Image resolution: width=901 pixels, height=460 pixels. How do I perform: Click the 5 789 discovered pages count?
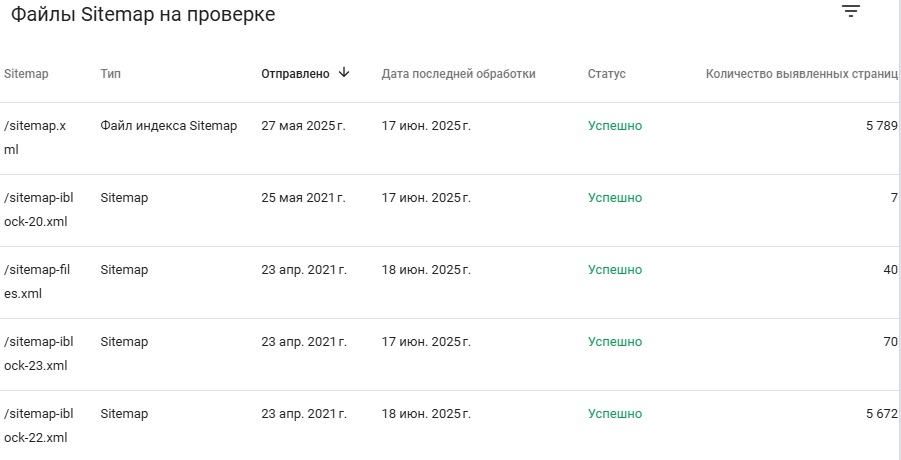[x=881, y=126]
